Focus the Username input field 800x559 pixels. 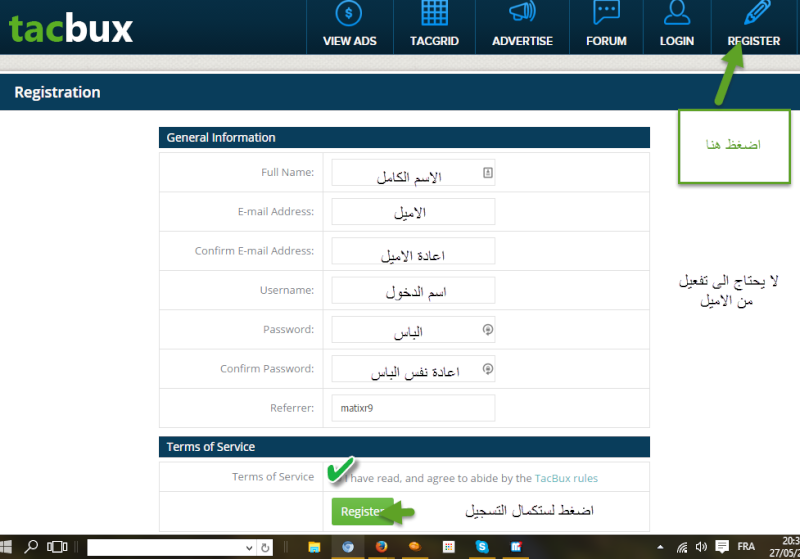click(413, 290)
